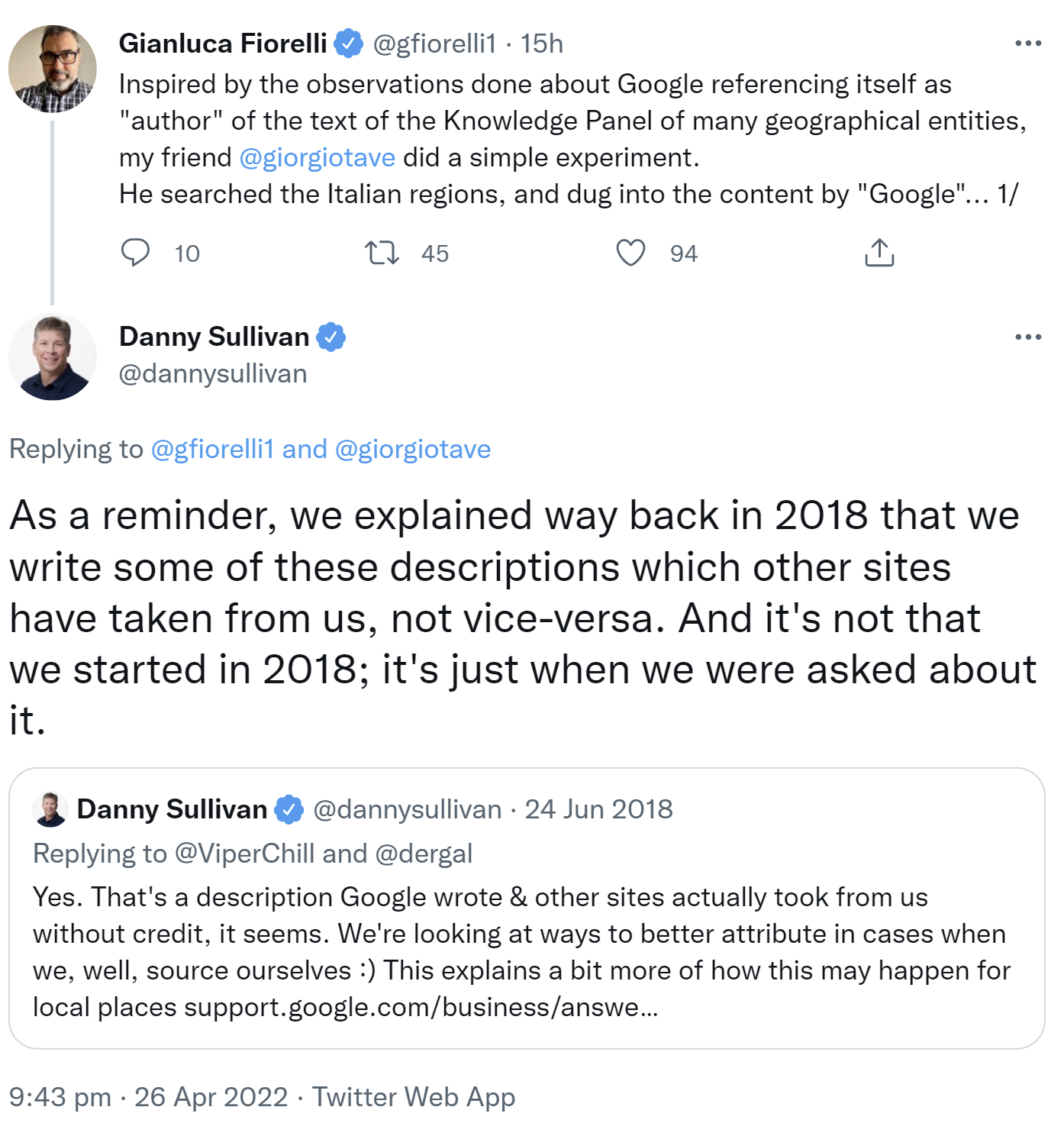The width and height of the screenshot is (1064, 1136).
Task: Like Gianluca Fiorelli's tweet via heart icon
Action: point(630,252)
